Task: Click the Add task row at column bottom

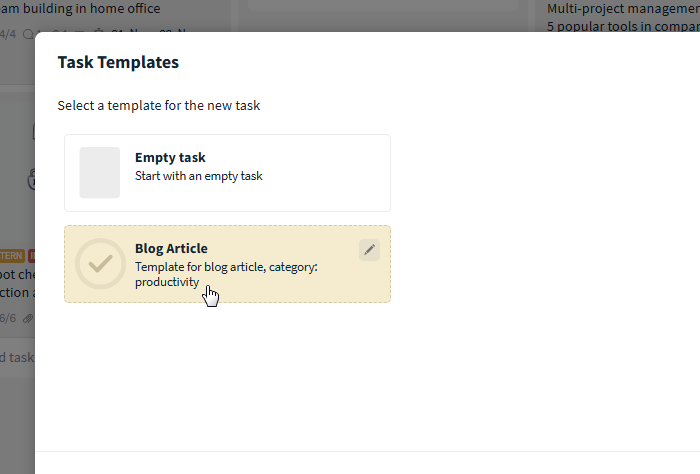Action: (17, 358)
